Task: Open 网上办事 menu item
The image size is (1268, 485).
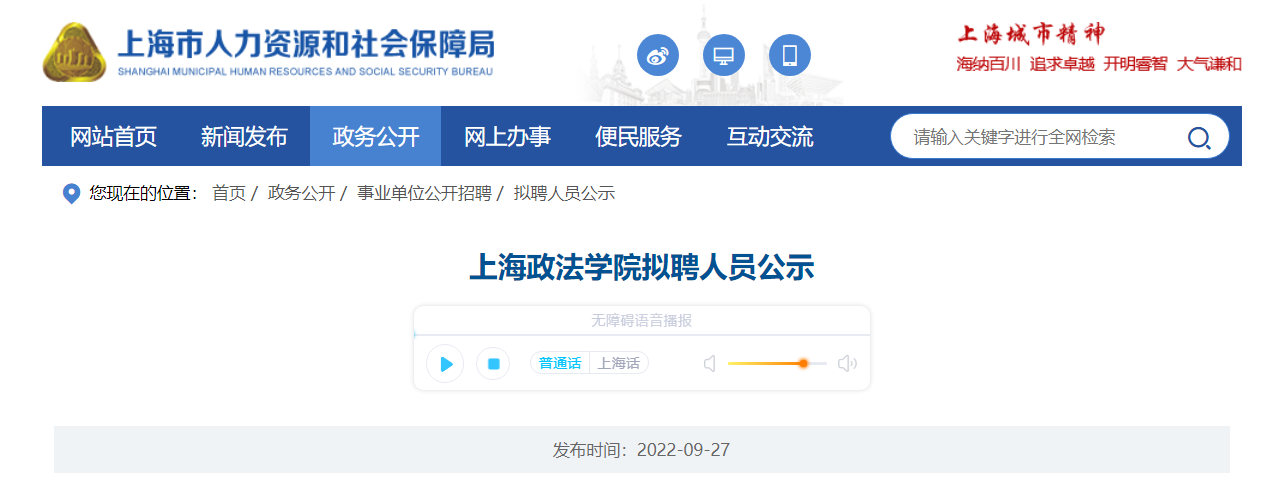Action: pos(507,137)
